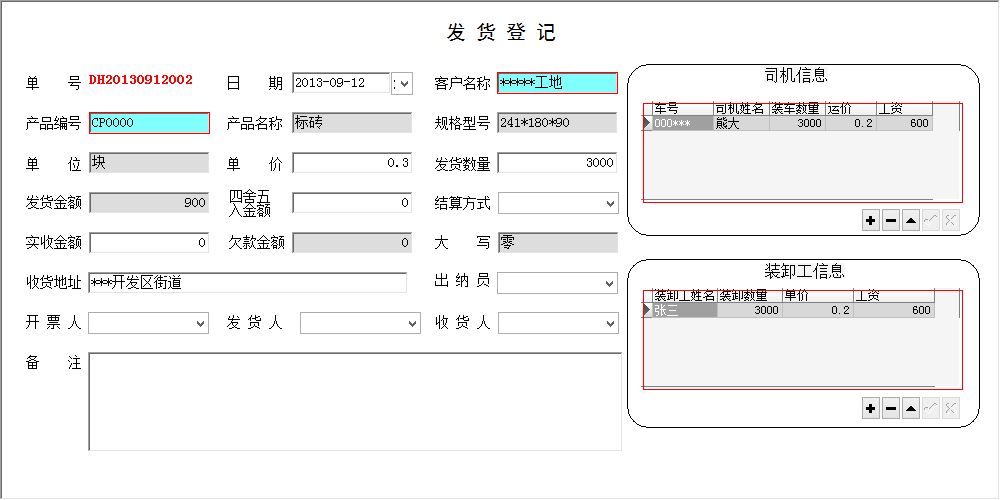Delete row with minus in 司机信息
Screen dimensions: 1000x500
click(891, 221)
